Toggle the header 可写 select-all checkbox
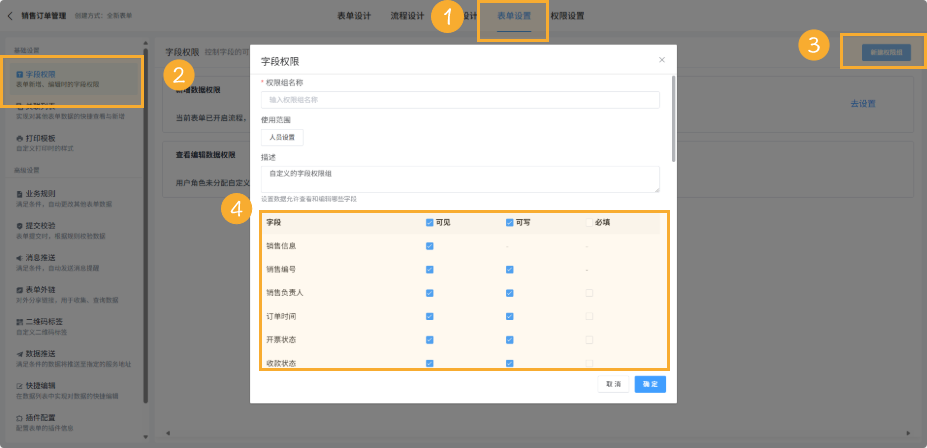 coord(510,223)
